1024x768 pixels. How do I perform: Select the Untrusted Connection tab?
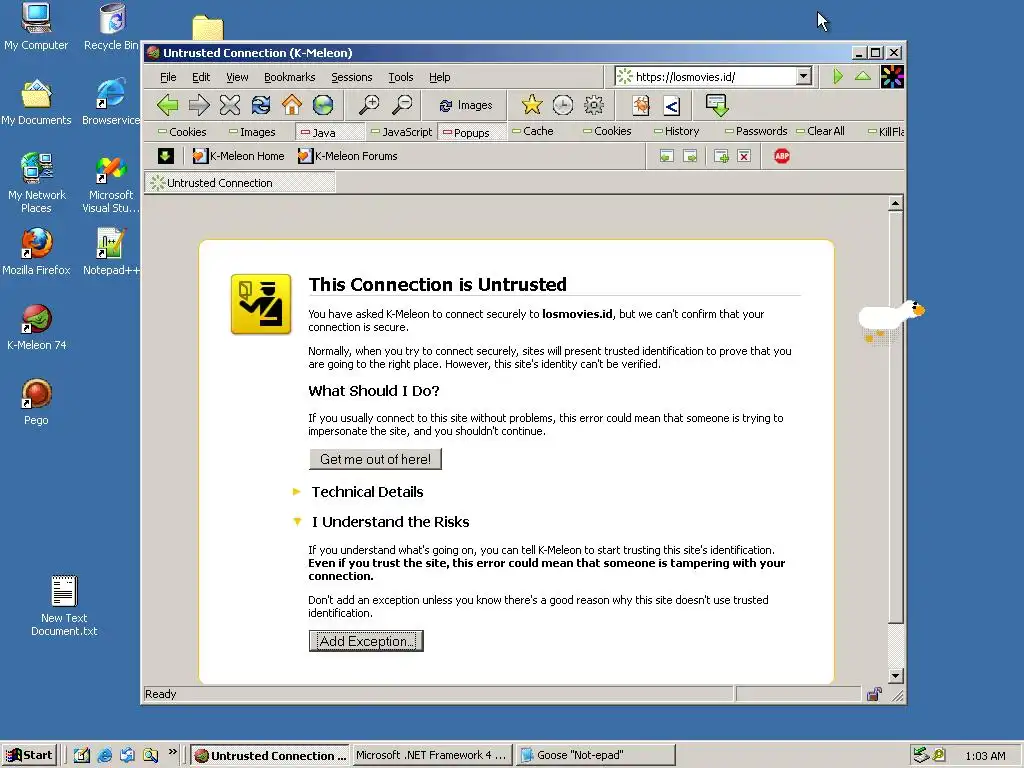(x=240, y=183)
